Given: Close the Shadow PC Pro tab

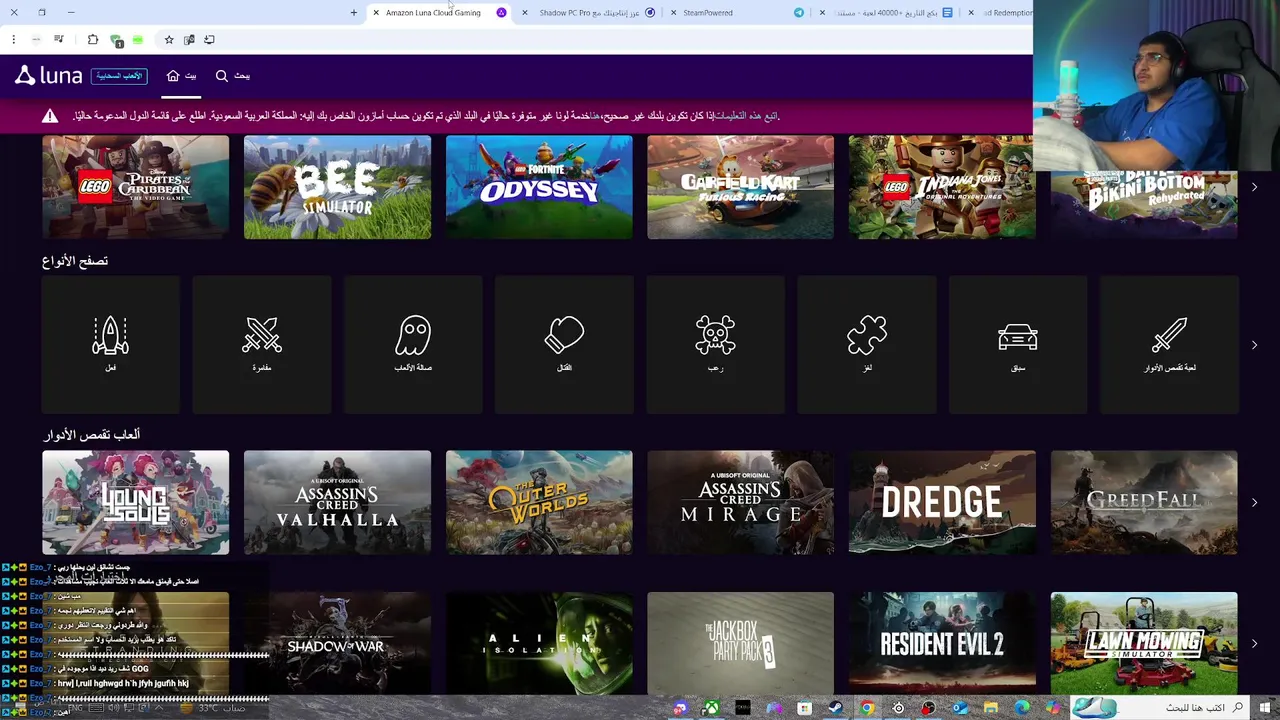Looking at the screenshot, I should pyautogui.click(x=525, y=13).
